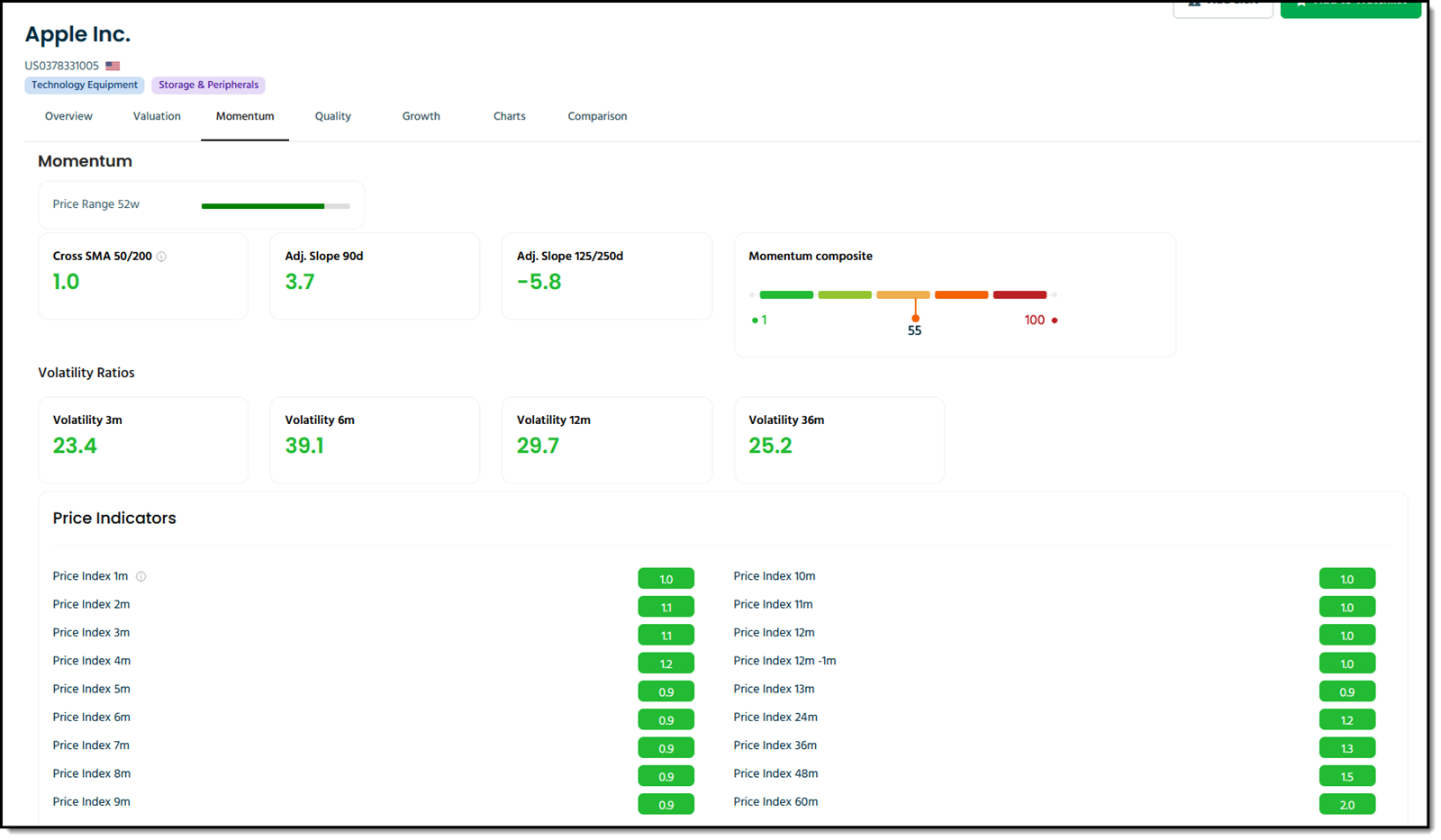Viewport: 1441px width, 840px height.
Task: Switch to the Valuation tab
Action: (157, 116)
